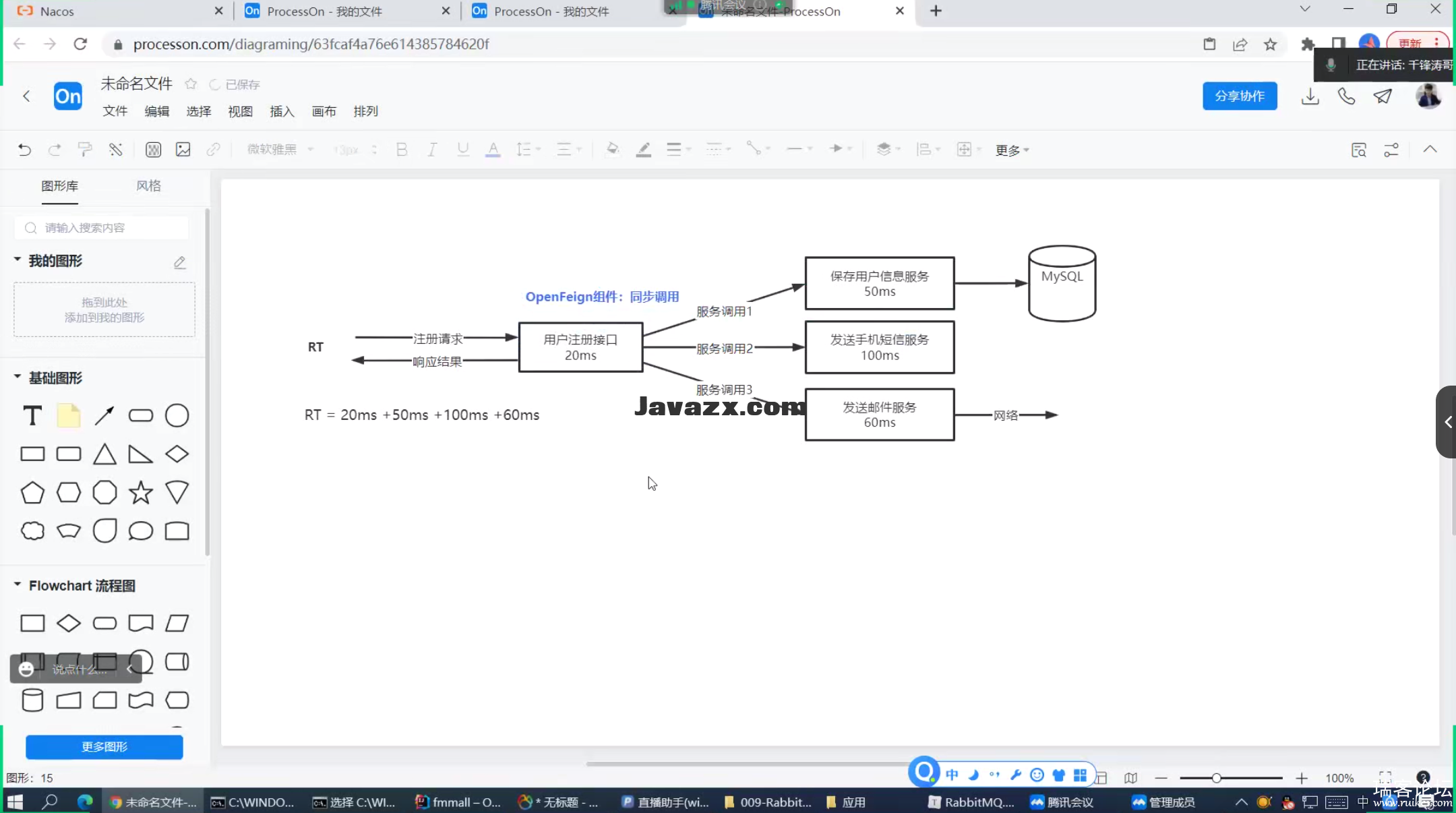The image size is (1456, 813).
Task: Focus the shape search input field
Action: [102, 228]
